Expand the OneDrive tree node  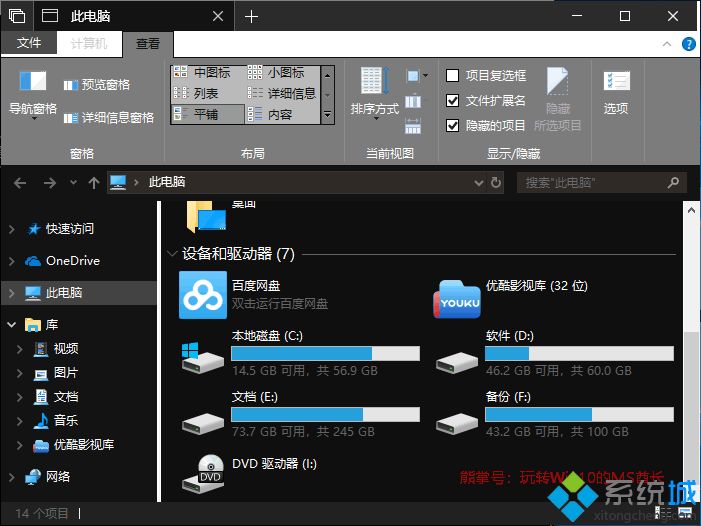click(12, 261)
